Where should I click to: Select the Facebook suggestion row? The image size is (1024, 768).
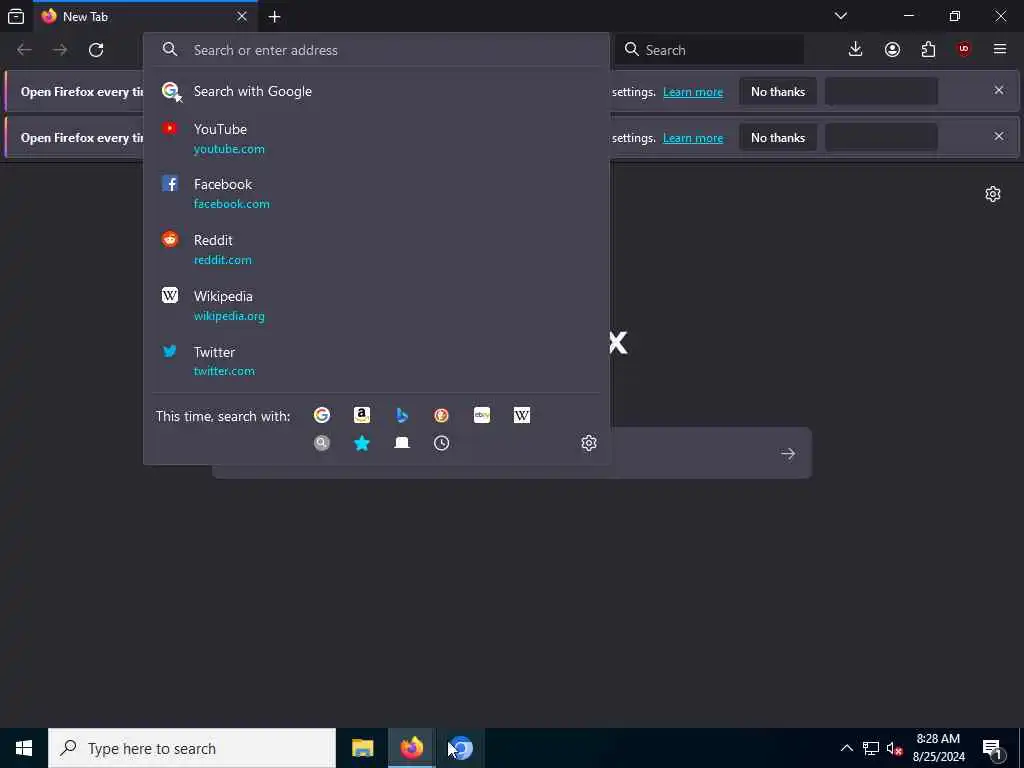click(376, 194)
